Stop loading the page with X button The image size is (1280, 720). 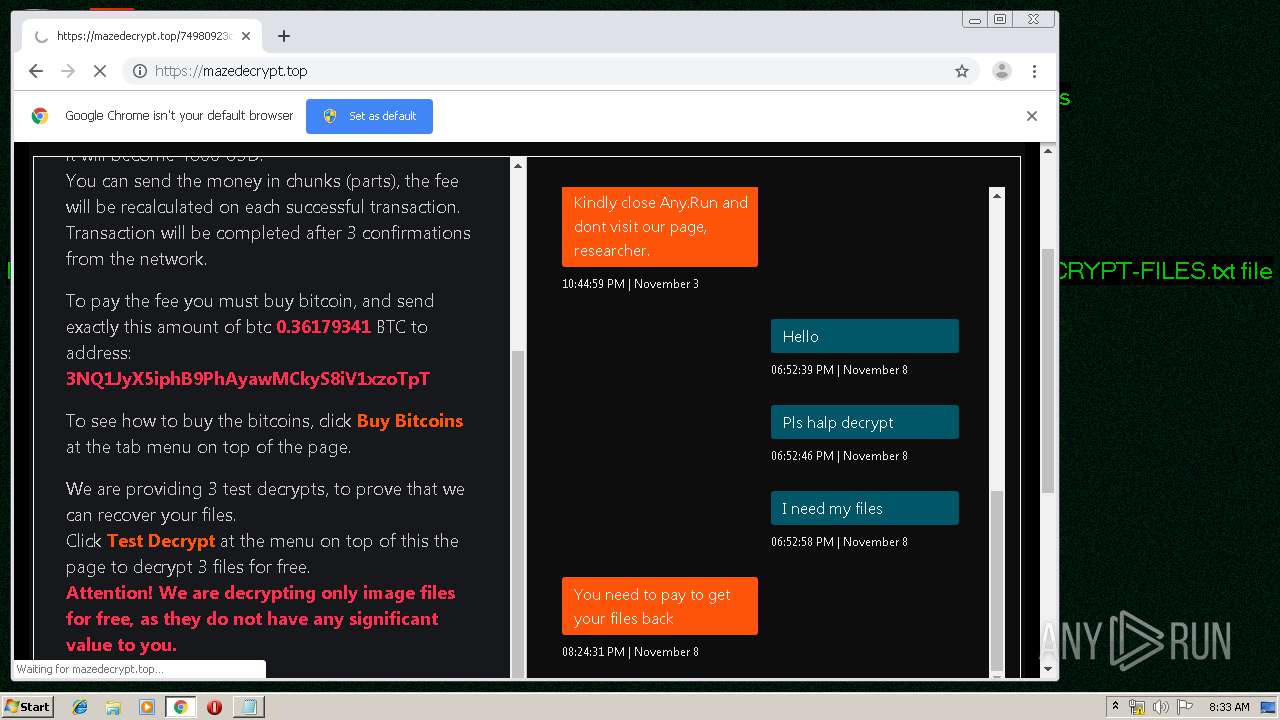100,71
